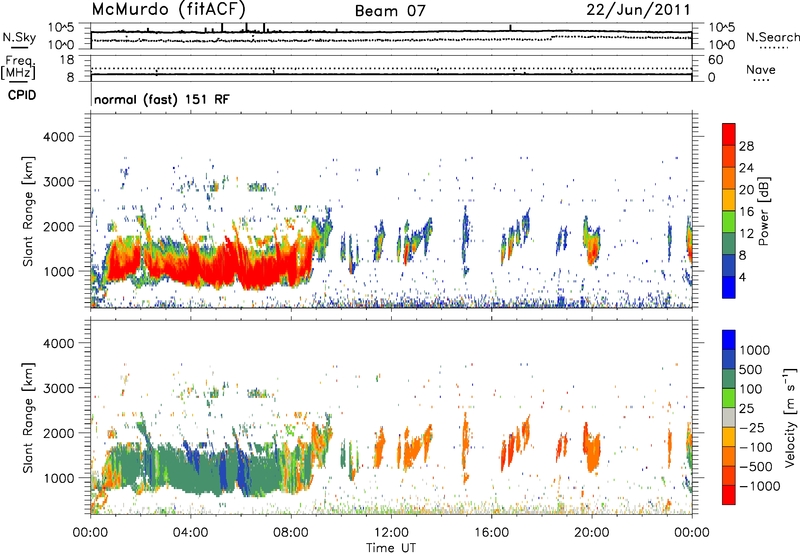
Task: Click the "4" value on power colorbar
Action: [742, 277]
